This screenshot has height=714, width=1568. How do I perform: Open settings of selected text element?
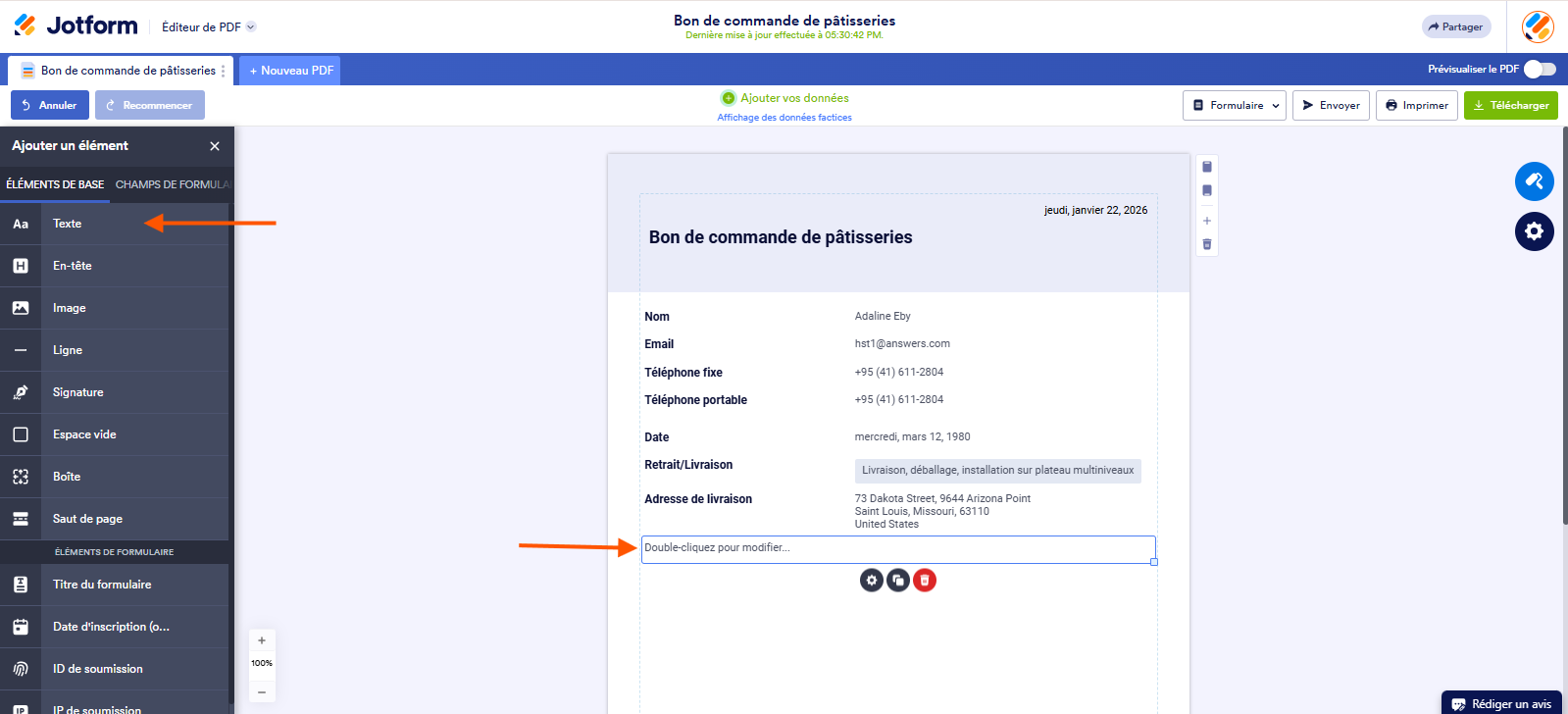pos(872,581)
